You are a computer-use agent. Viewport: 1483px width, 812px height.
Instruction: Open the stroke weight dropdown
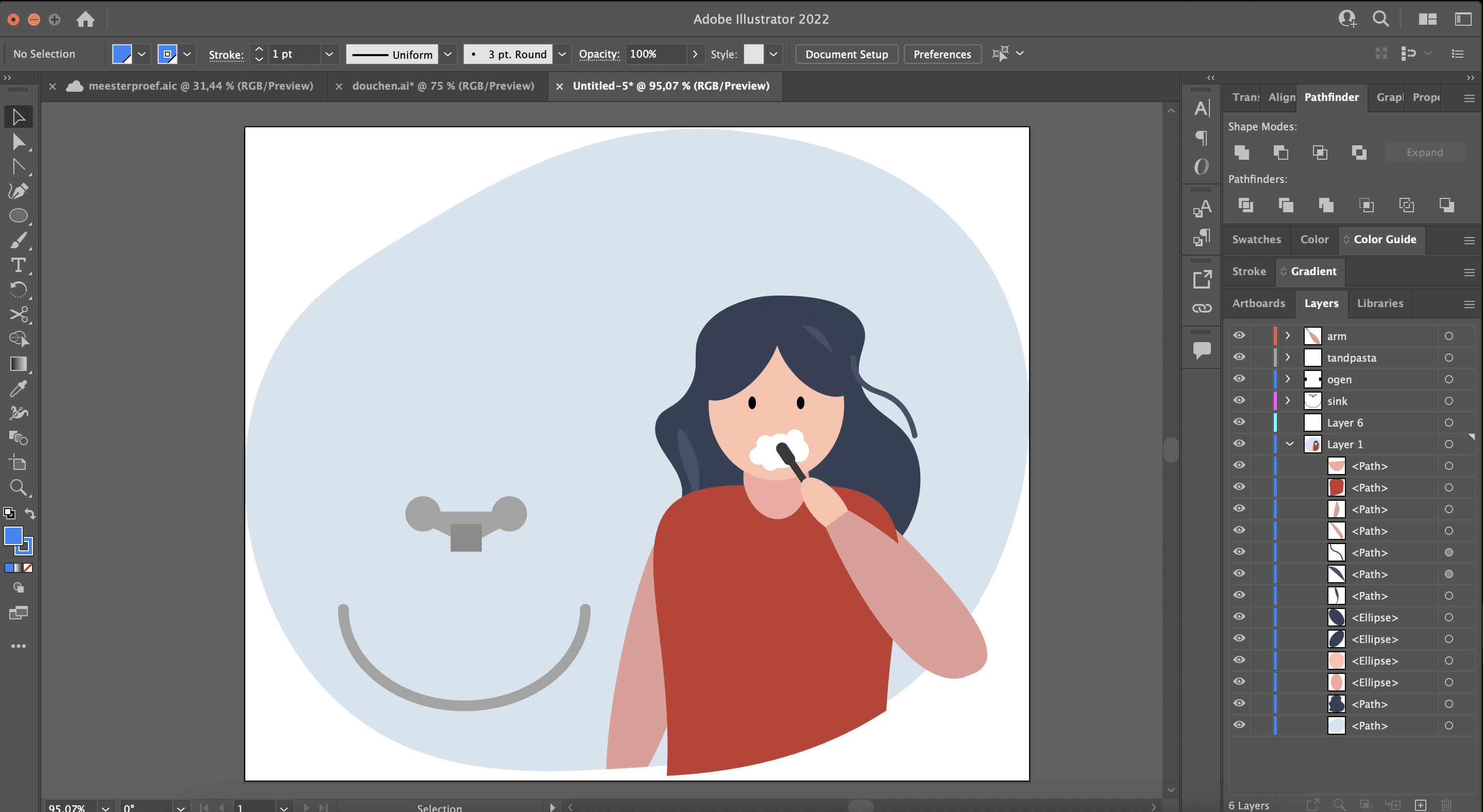pyautogui.click(x=329, y=54)
